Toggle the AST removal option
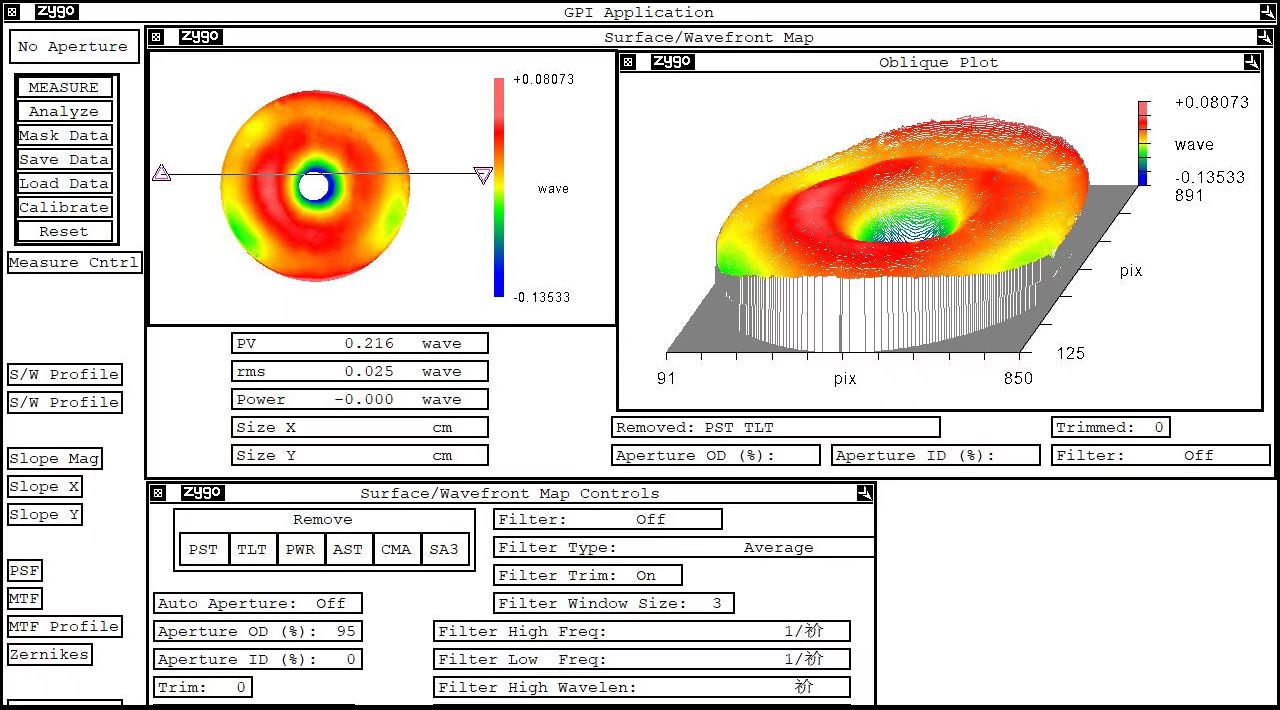This screenshot has width=1280, height=710. tap(348, 549)
